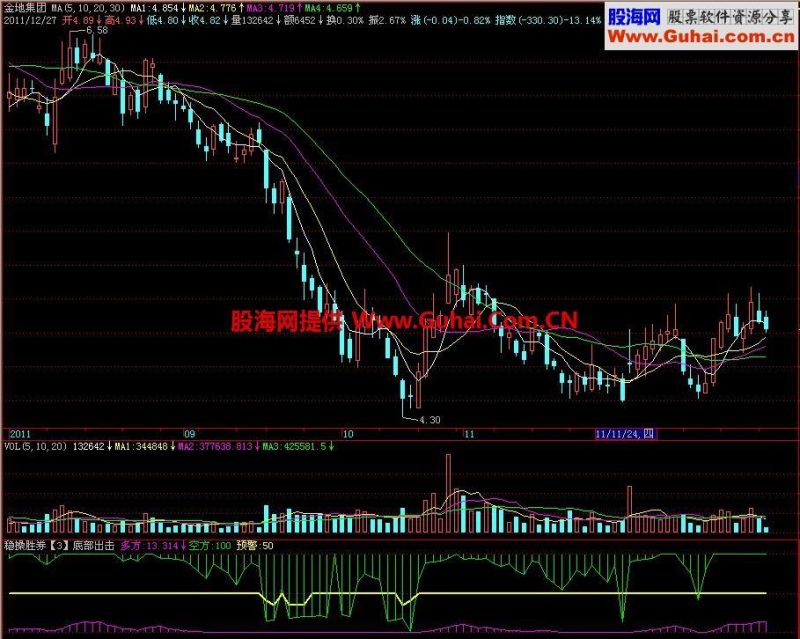This screenshot has height=639, width=800.
Task: Select the MA(5,10,20,30) indicator parameters label
Action: 88,8
